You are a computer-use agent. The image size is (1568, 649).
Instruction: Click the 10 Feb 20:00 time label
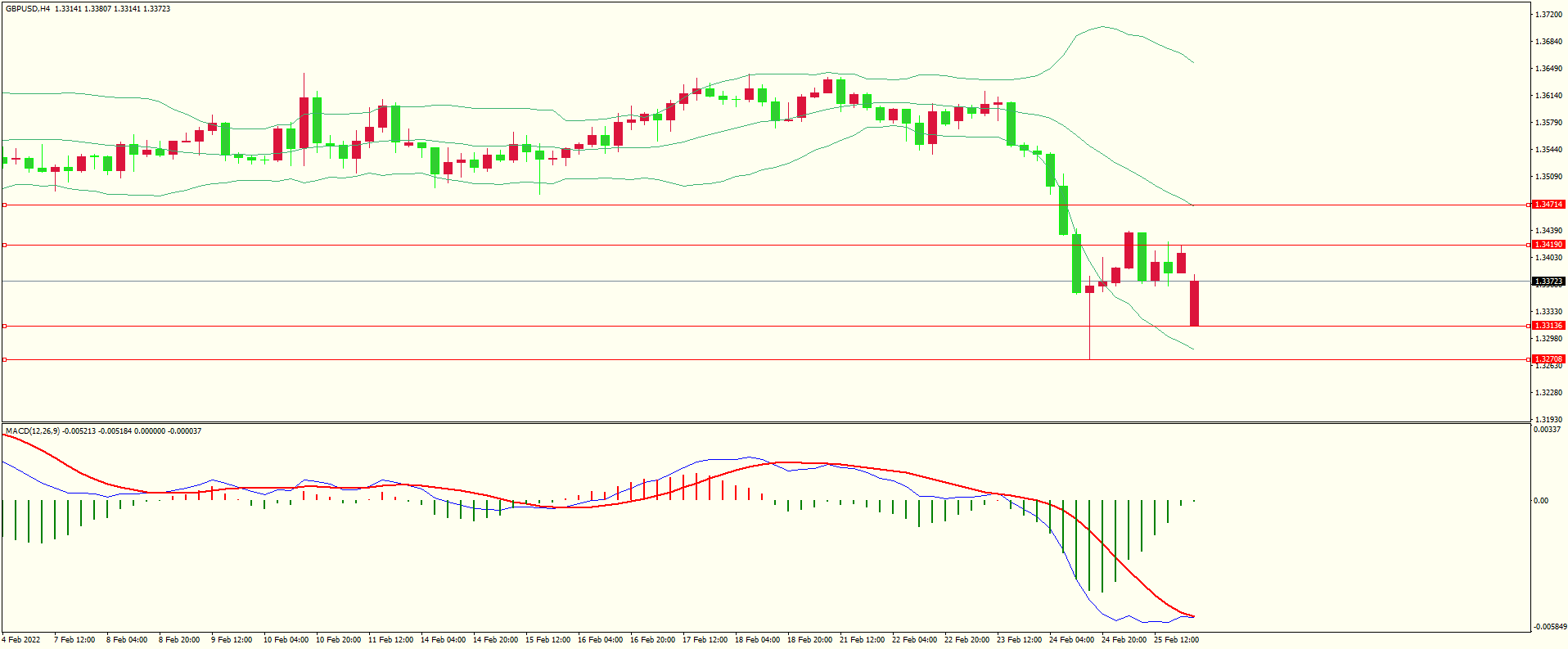338,640
